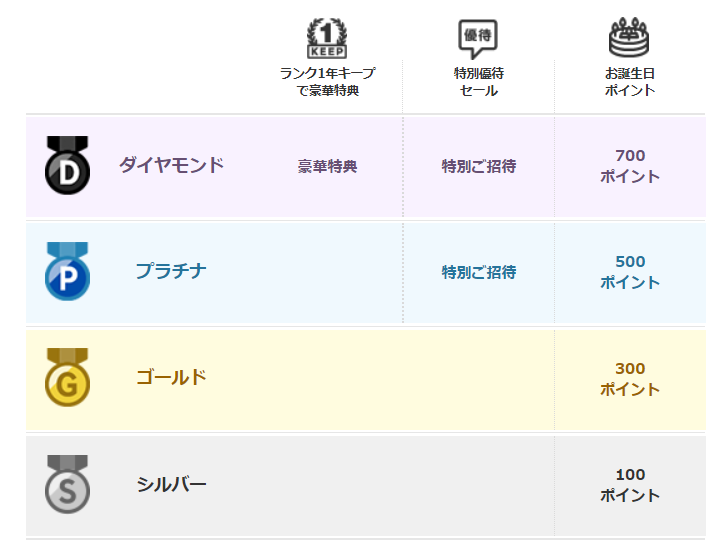
Task: Click the ダイヤモンド rank name
Action: point(172,165)
